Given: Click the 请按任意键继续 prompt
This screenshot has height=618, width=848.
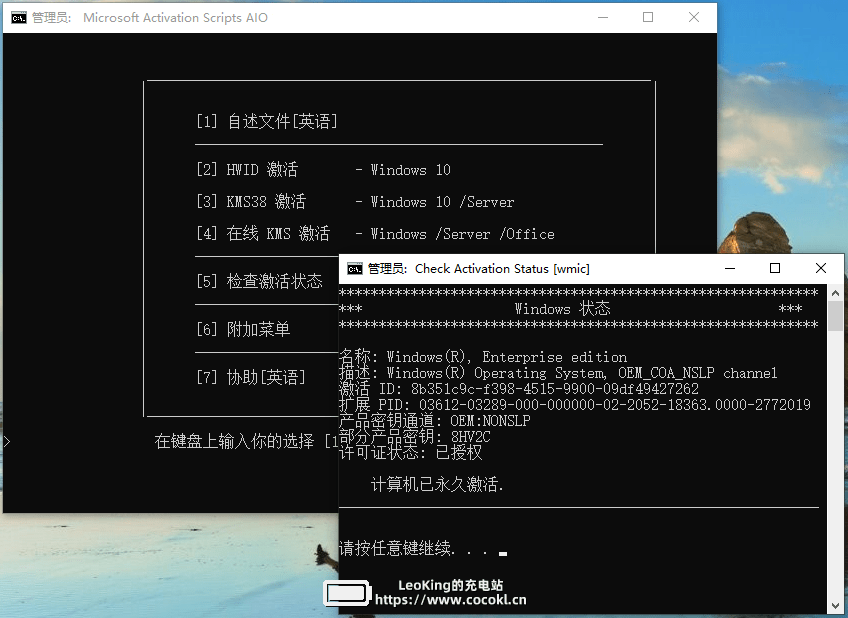Looking at the screenshot, I should click(423, 548).
